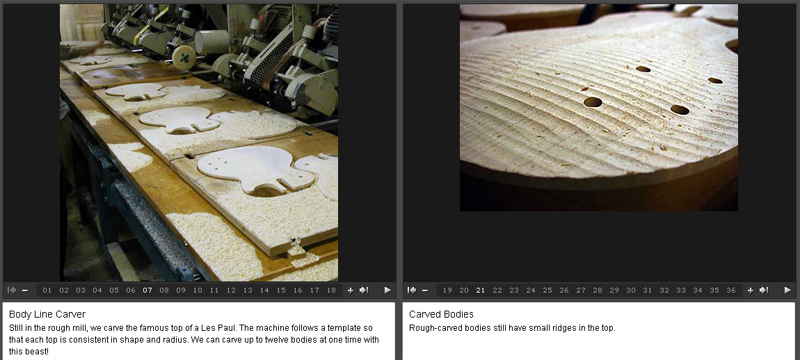This screenshot has width=800, height=360.
Task: Go to slide number 31
Action: (647, 290)
